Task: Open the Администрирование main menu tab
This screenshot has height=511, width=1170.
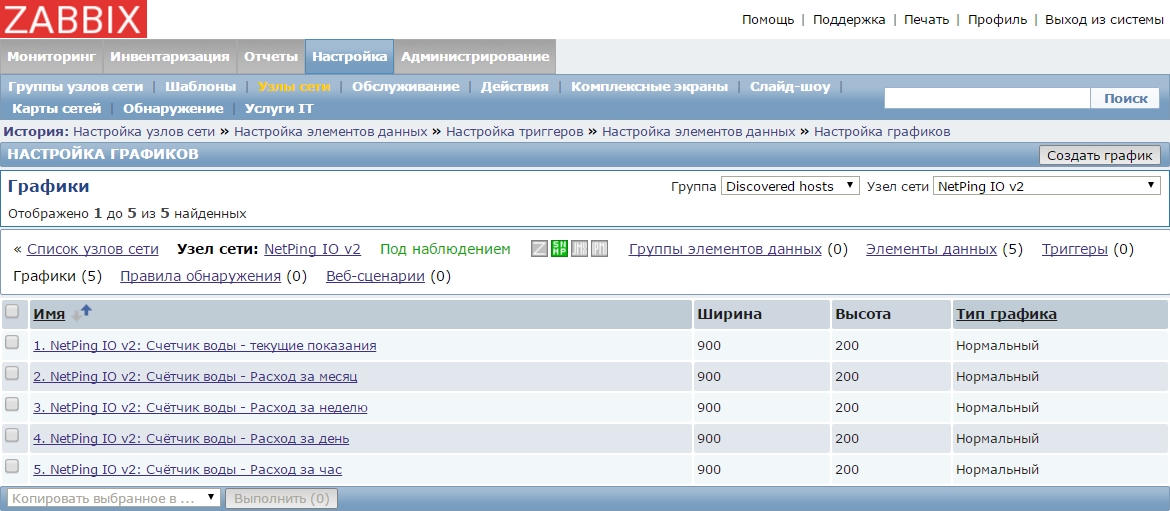Action: [475, 57]
